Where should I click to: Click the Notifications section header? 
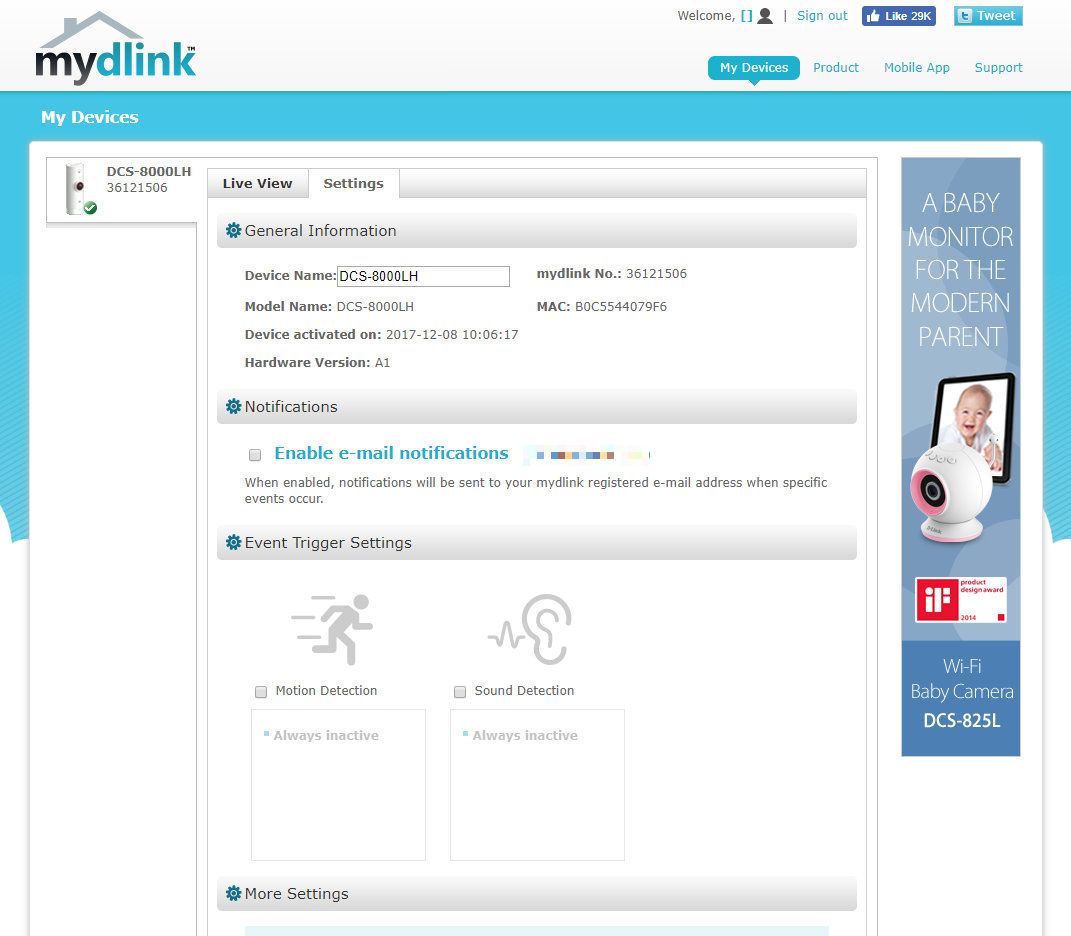point(537,407)
